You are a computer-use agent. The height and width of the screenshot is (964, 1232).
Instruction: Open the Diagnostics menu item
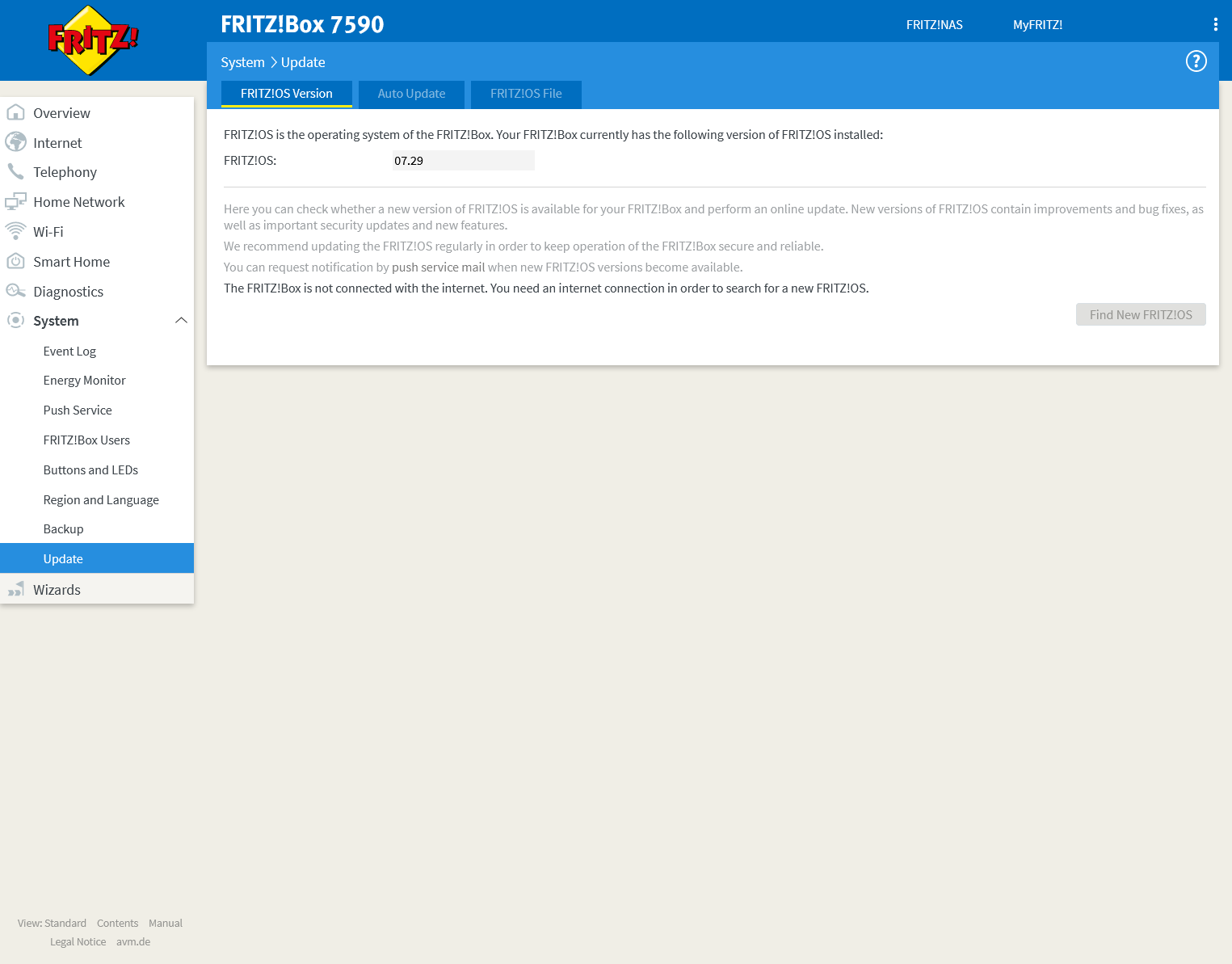97,292
